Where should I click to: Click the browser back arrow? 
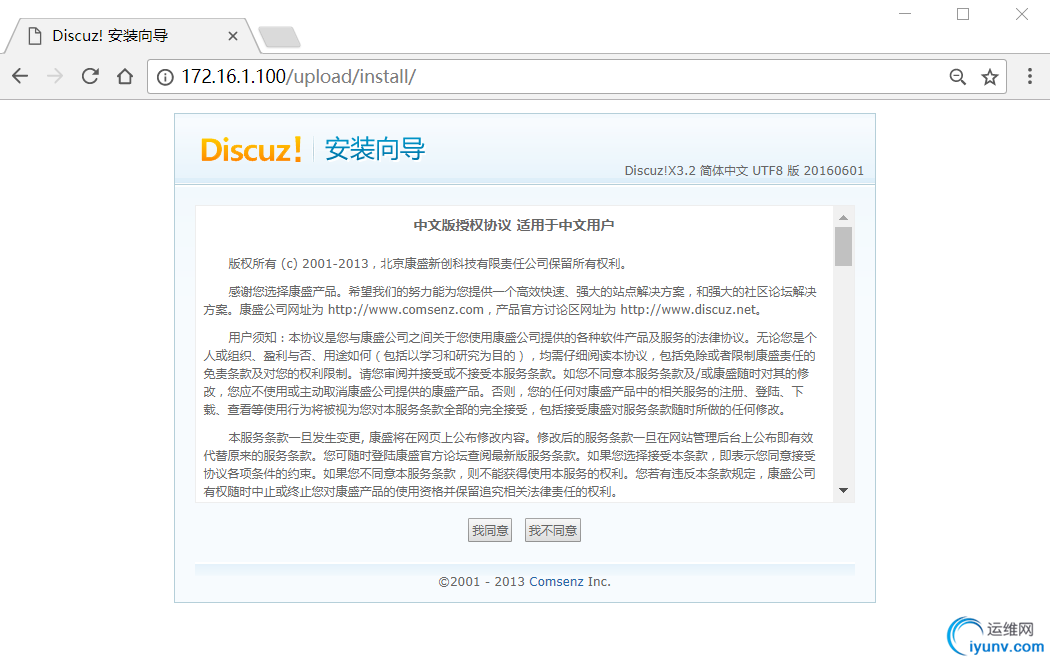coord(20,76)
